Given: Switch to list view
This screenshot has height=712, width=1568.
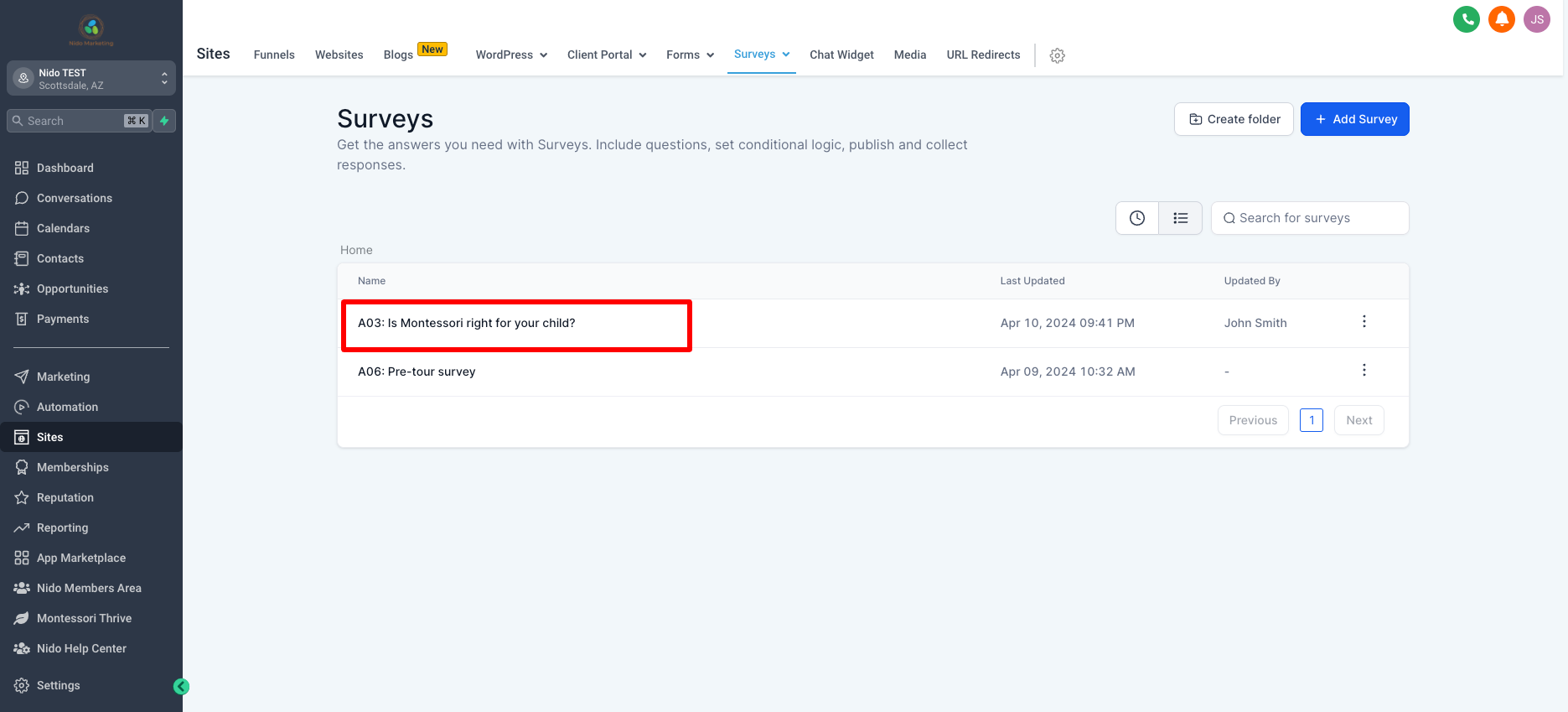Looking at the screenshot, I should click(1181, 218).
